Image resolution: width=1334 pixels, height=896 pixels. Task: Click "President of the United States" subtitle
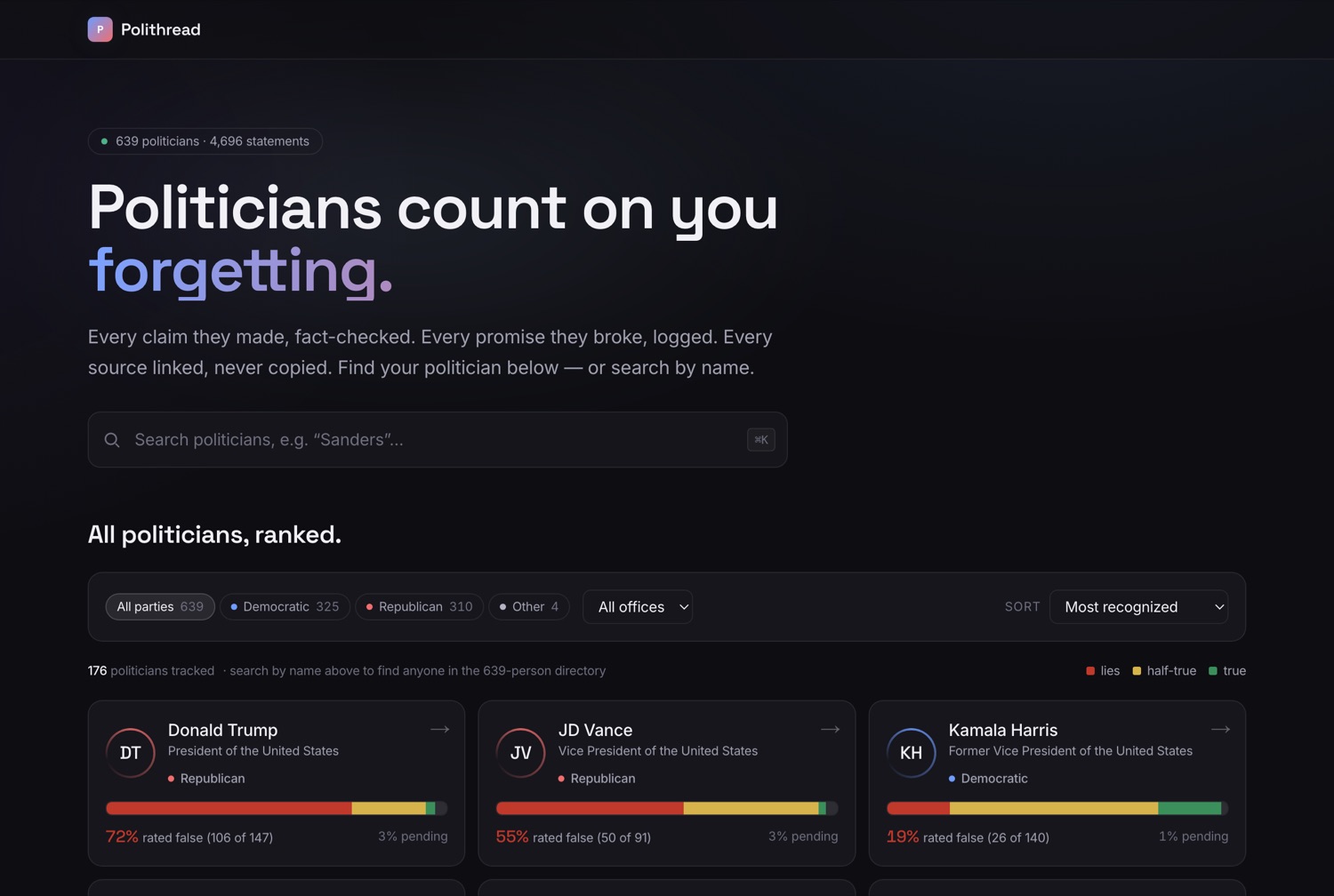click(x=253, y=751)
